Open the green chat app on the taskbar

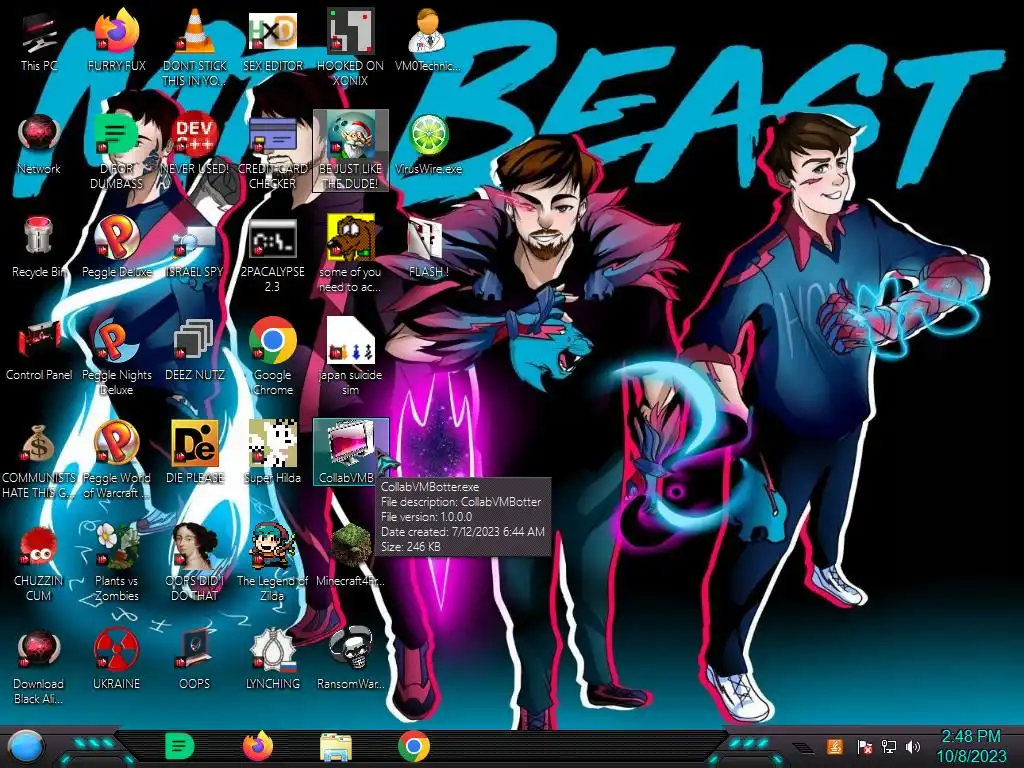click(x=180, y=747)
